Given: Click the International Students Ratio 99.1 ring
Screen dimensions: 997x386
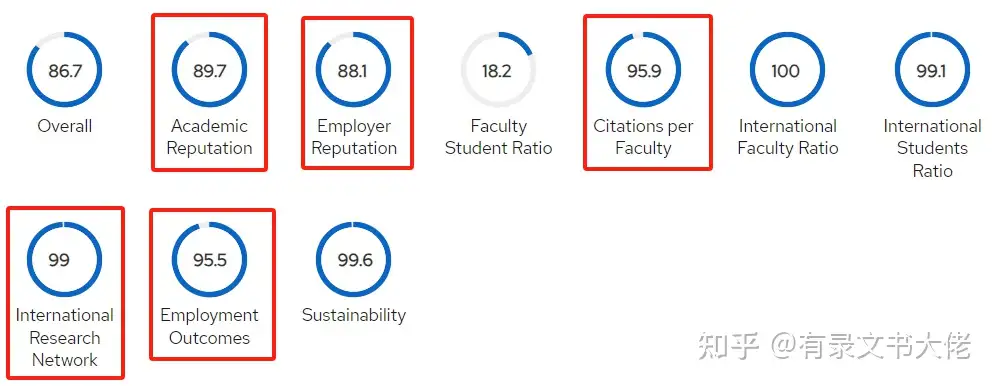Looking at the screenshot, I should [932, 69].
